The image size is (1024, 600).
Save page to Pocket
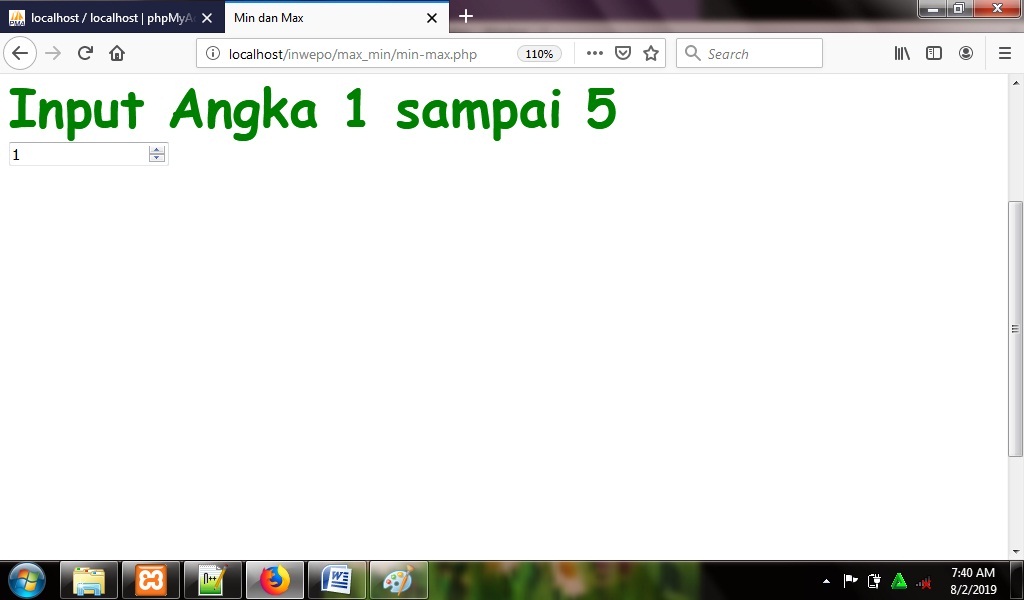click(623, 54)
